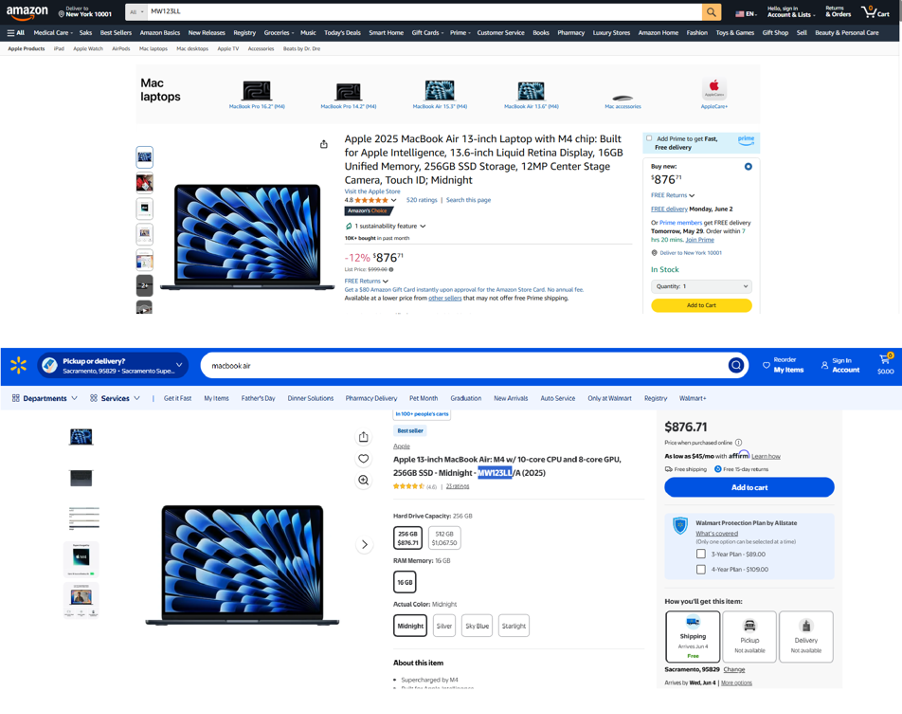Expand the sustainability feature chevron
Image resolution: width=902 pixels, height=714 pixels.
423,226
